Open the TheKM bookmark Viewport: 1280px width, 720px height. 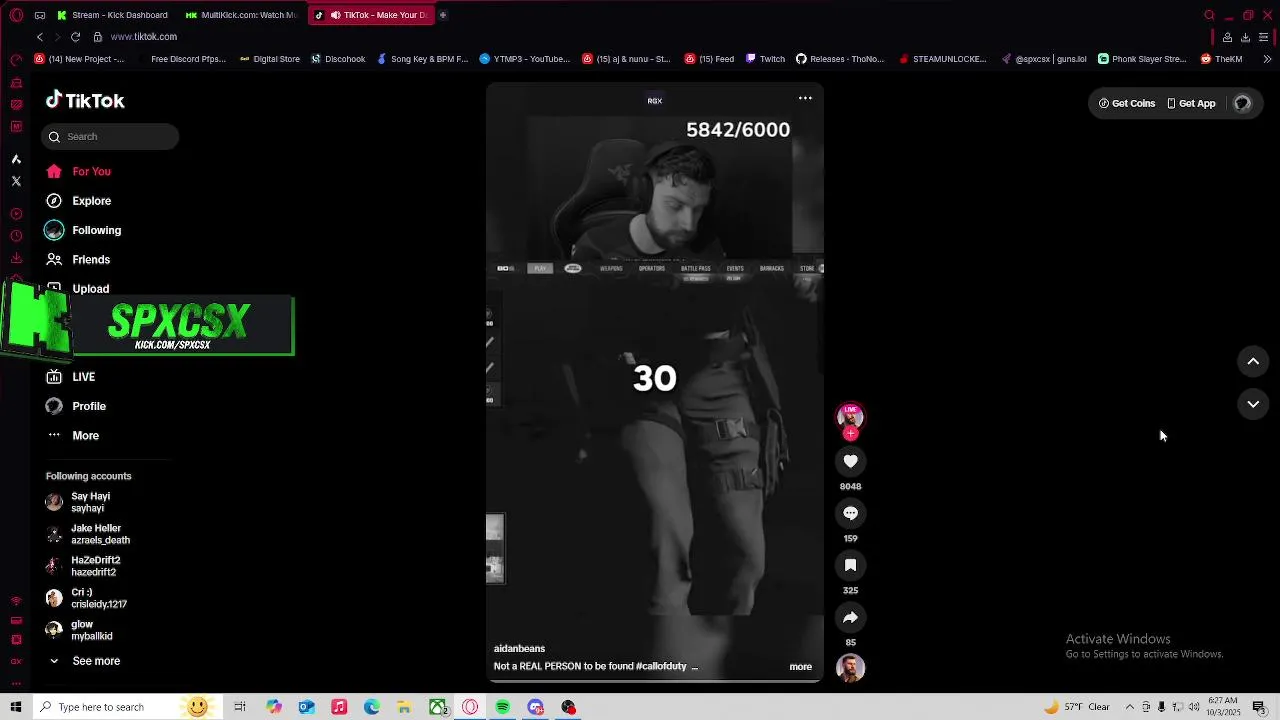click(x=1221, y=59)
